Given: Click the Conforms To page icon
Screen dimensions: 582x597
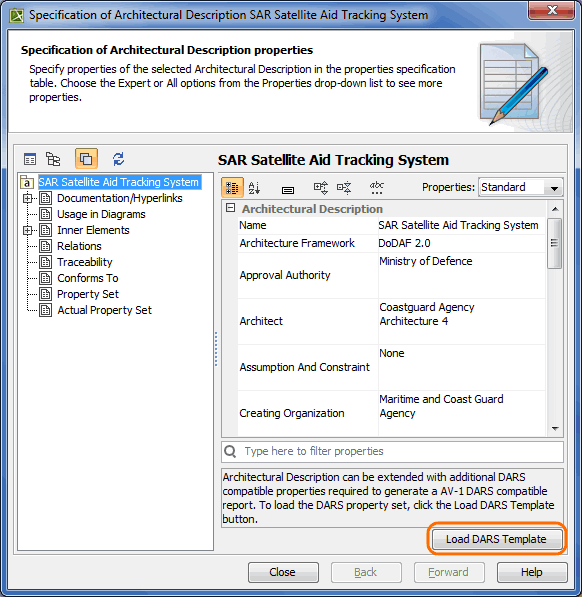Looking at the screenshot, I should (46, 278).
